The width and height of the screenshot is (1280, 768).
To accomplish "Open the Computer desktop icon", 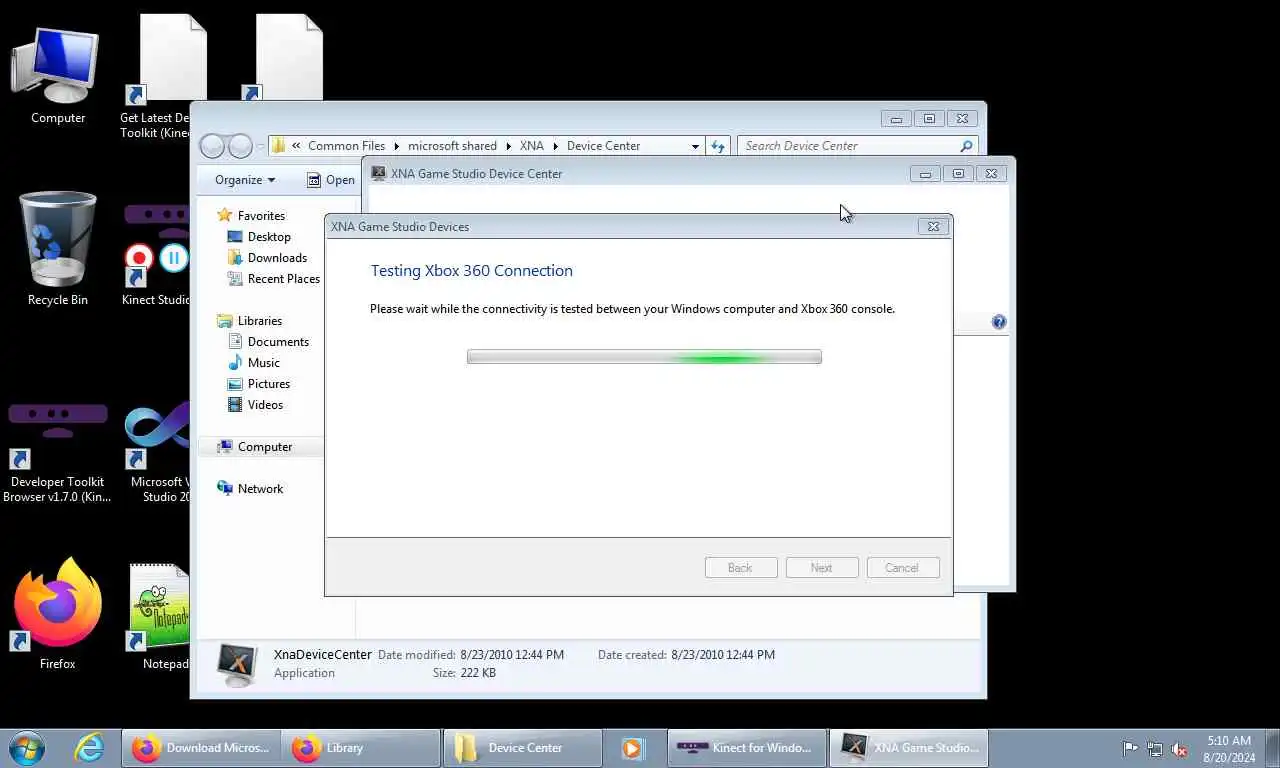I will coord(57,75).
